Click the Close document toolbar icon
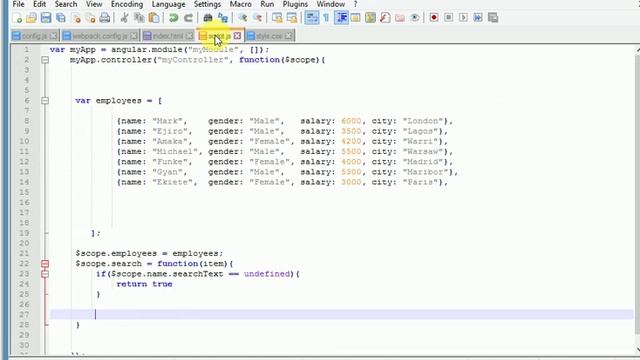This screenshot has height=360, width=640. click(76, 18)
